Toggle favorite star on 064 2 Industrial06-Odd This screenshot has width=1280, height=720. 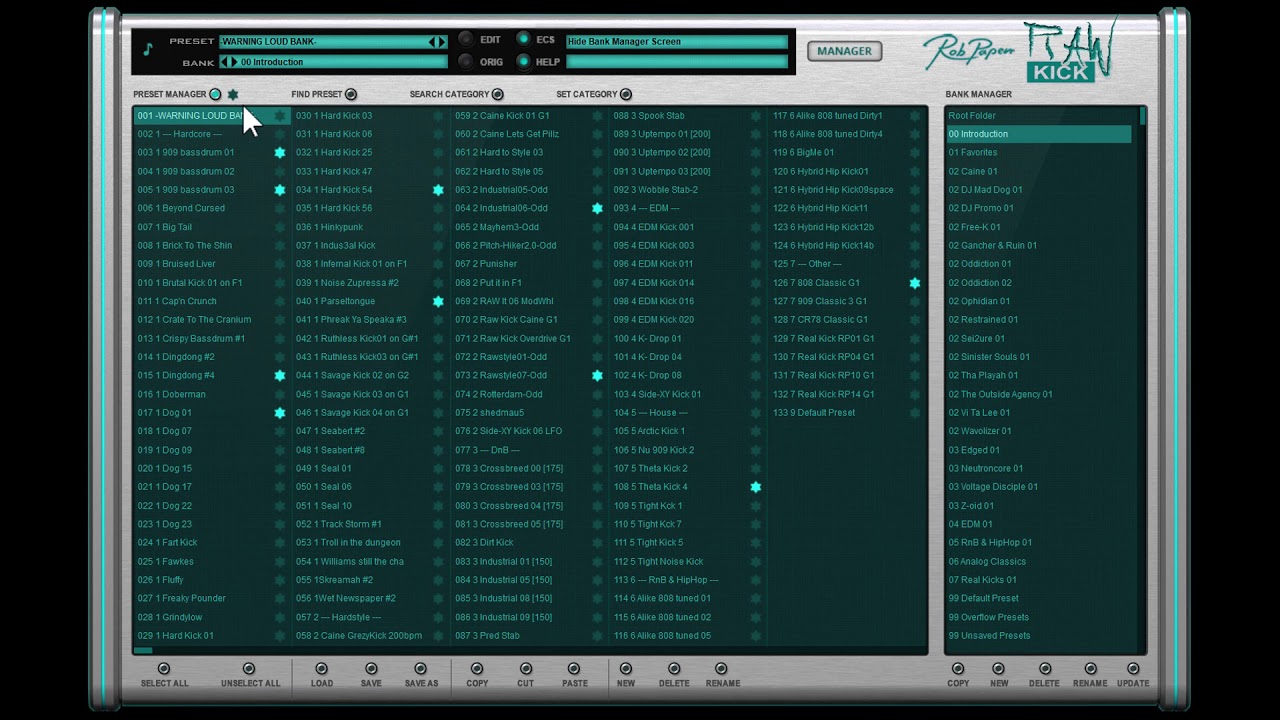[597, 209]
